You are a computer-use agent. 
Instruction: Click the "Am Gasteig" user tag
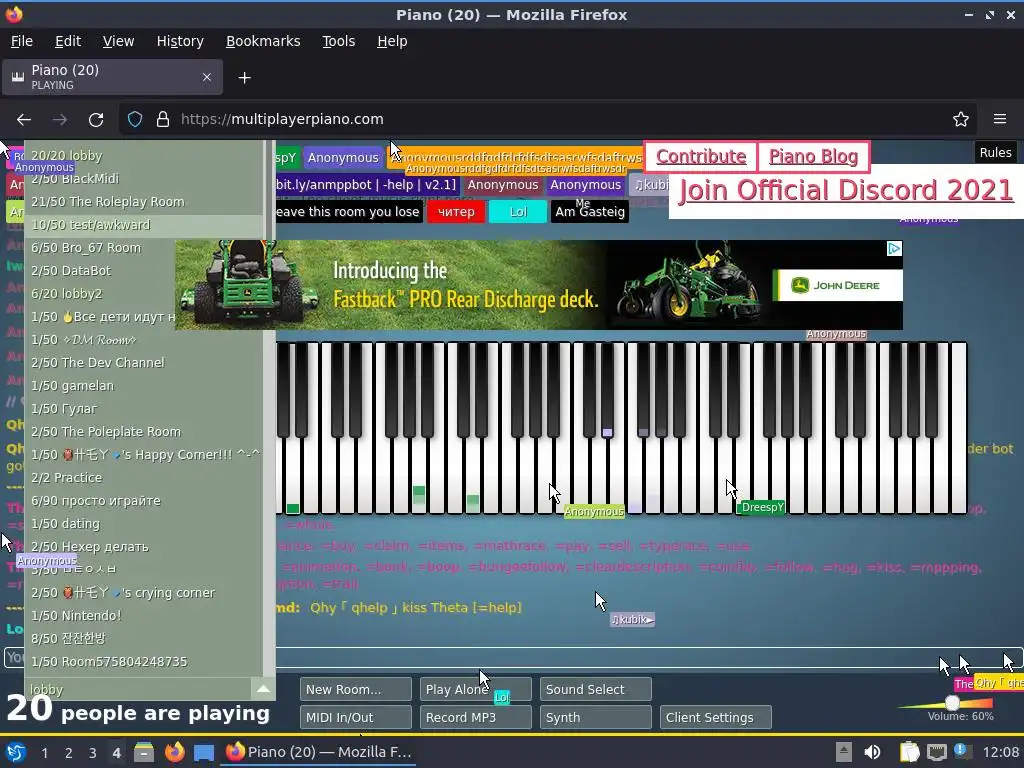click(590, 212)
